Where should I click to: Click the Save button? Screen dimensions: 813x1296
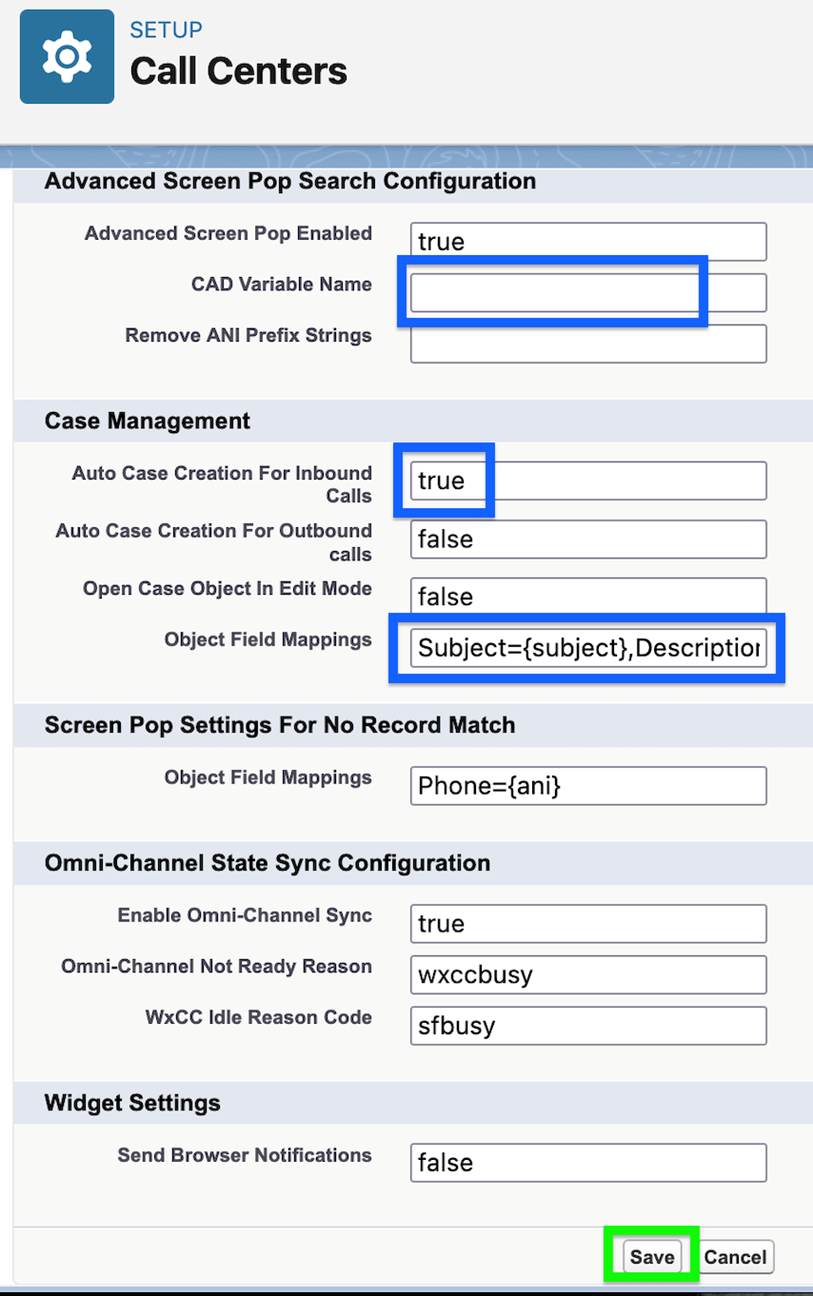[x=651, y=1257]
